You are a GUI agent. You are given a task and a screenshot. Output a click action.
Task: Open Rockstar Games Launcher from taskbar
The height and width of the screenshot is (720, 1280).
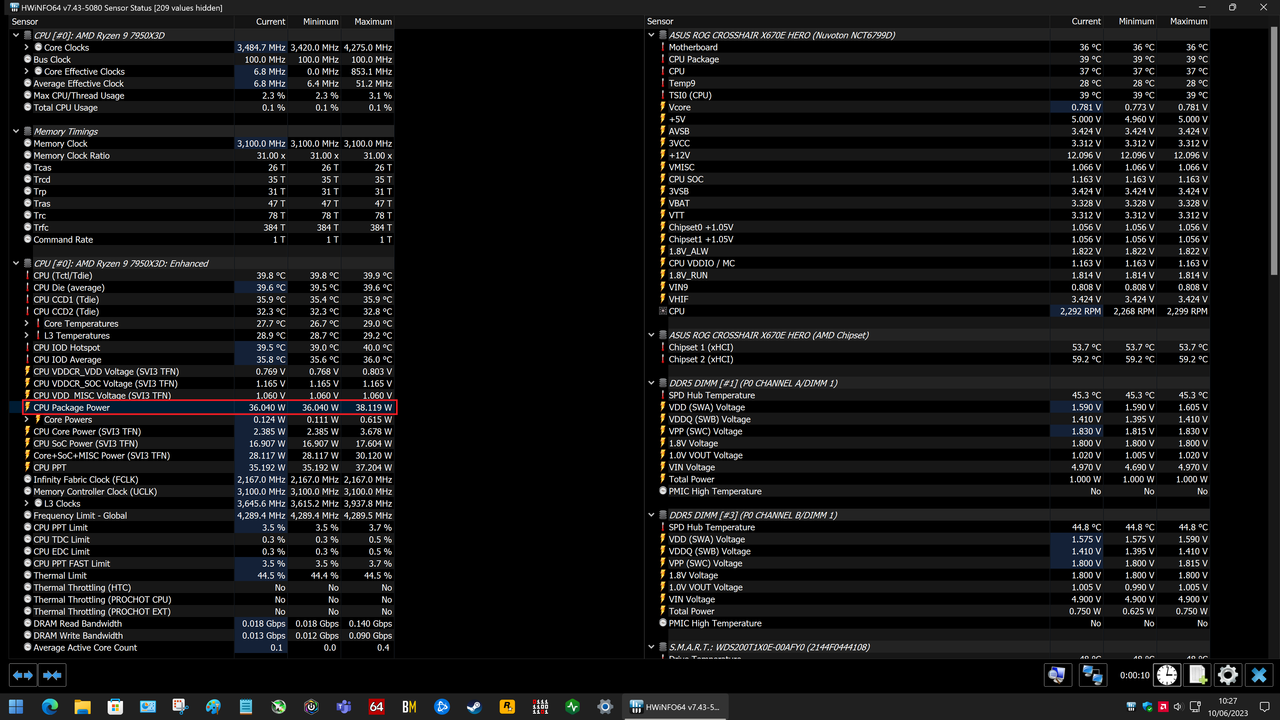coord(507,706)
